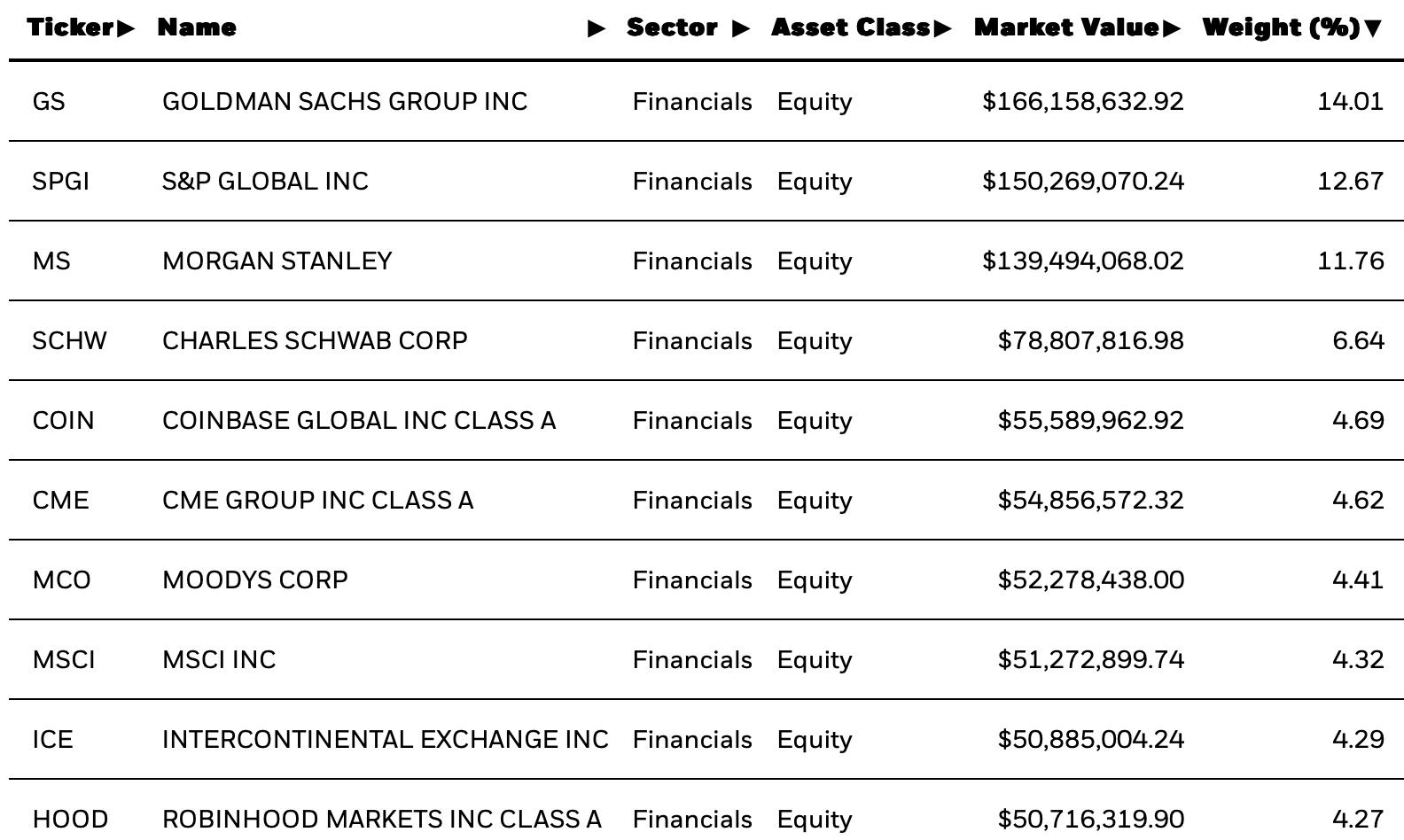Select CHARLES SCHWAB CORP row name
The height and width of the screenshot is (840, 1404).
[315, 341]
